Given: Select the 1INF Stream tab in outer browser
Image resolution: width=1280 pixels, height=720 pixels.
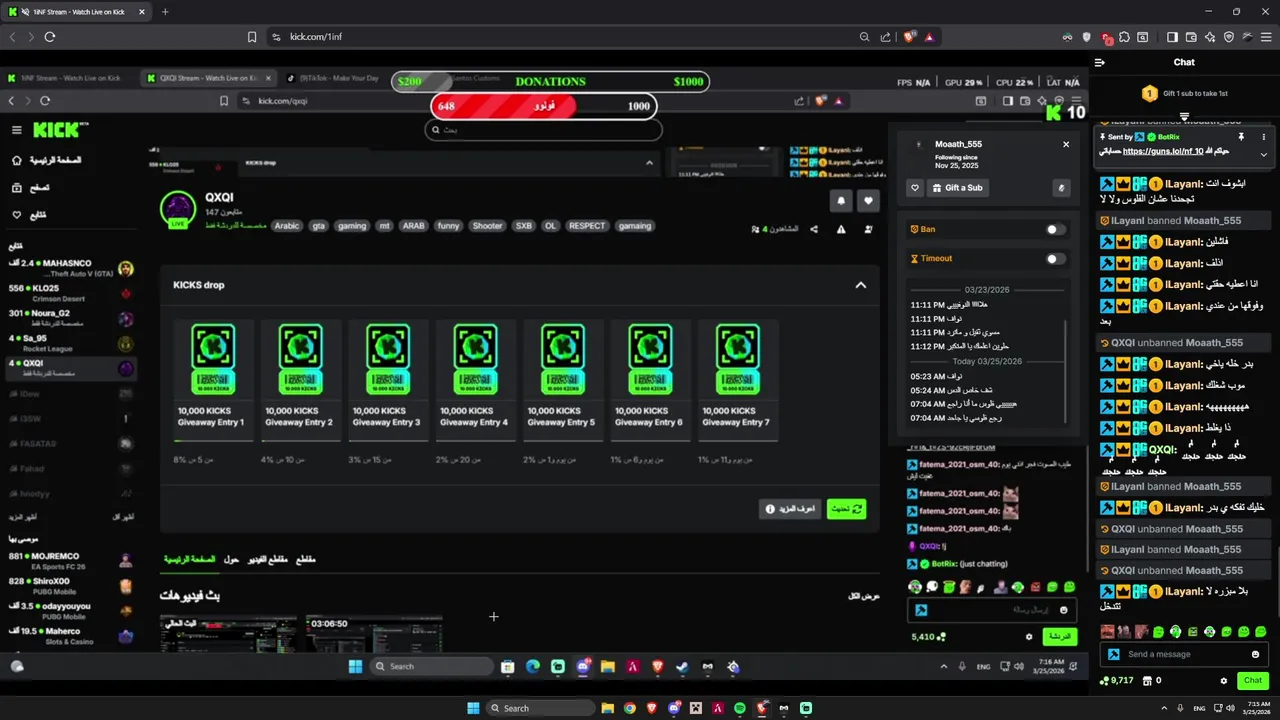Looking at the screenshot, I should (x=78, y=12).
